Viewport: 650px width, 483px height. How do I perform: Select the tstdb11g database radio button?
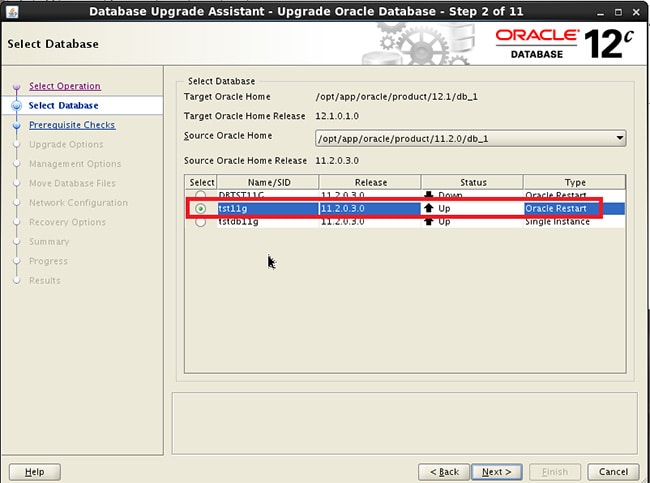point(201,222)
